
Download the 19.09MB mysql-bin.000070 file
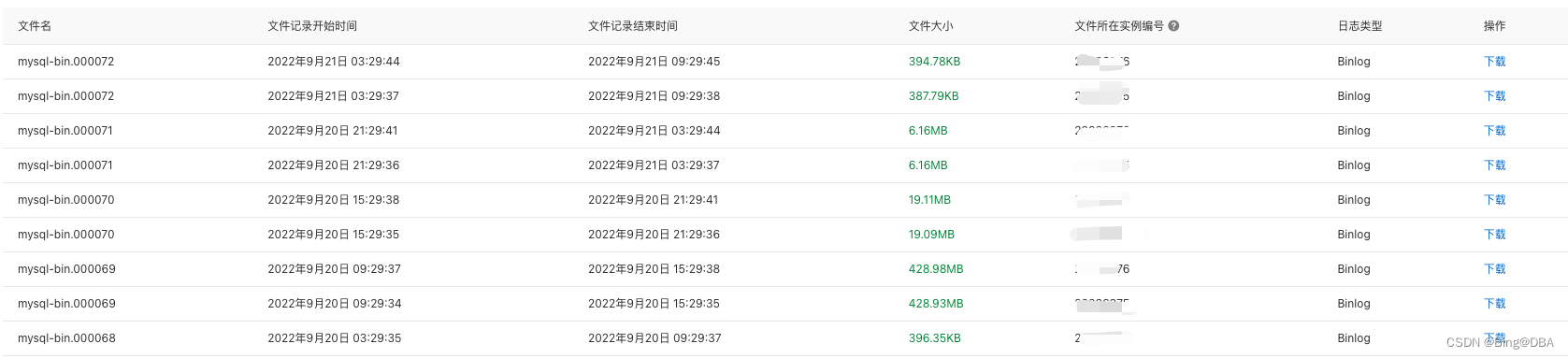1494,235
